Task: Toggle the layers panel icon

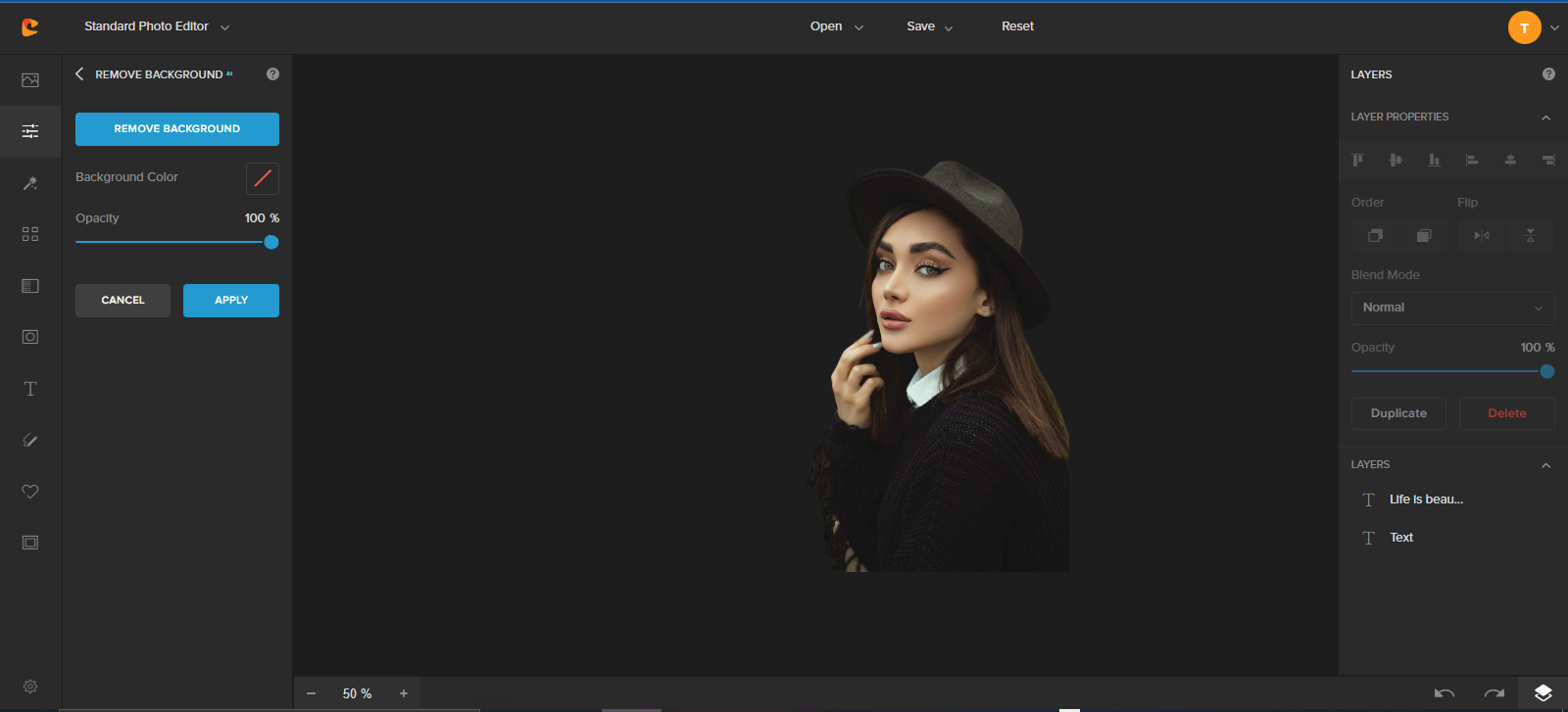Action: coord(1543,693)
